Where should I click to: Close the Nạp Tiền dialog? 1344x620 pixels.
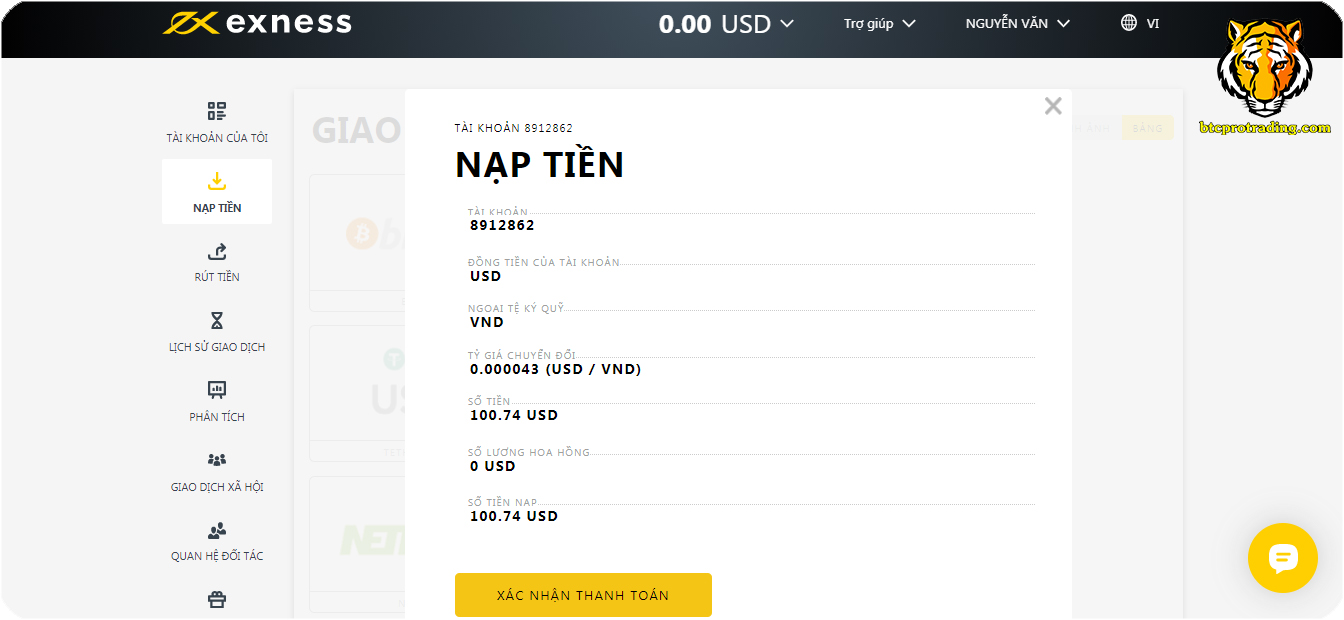point(1052,105)
